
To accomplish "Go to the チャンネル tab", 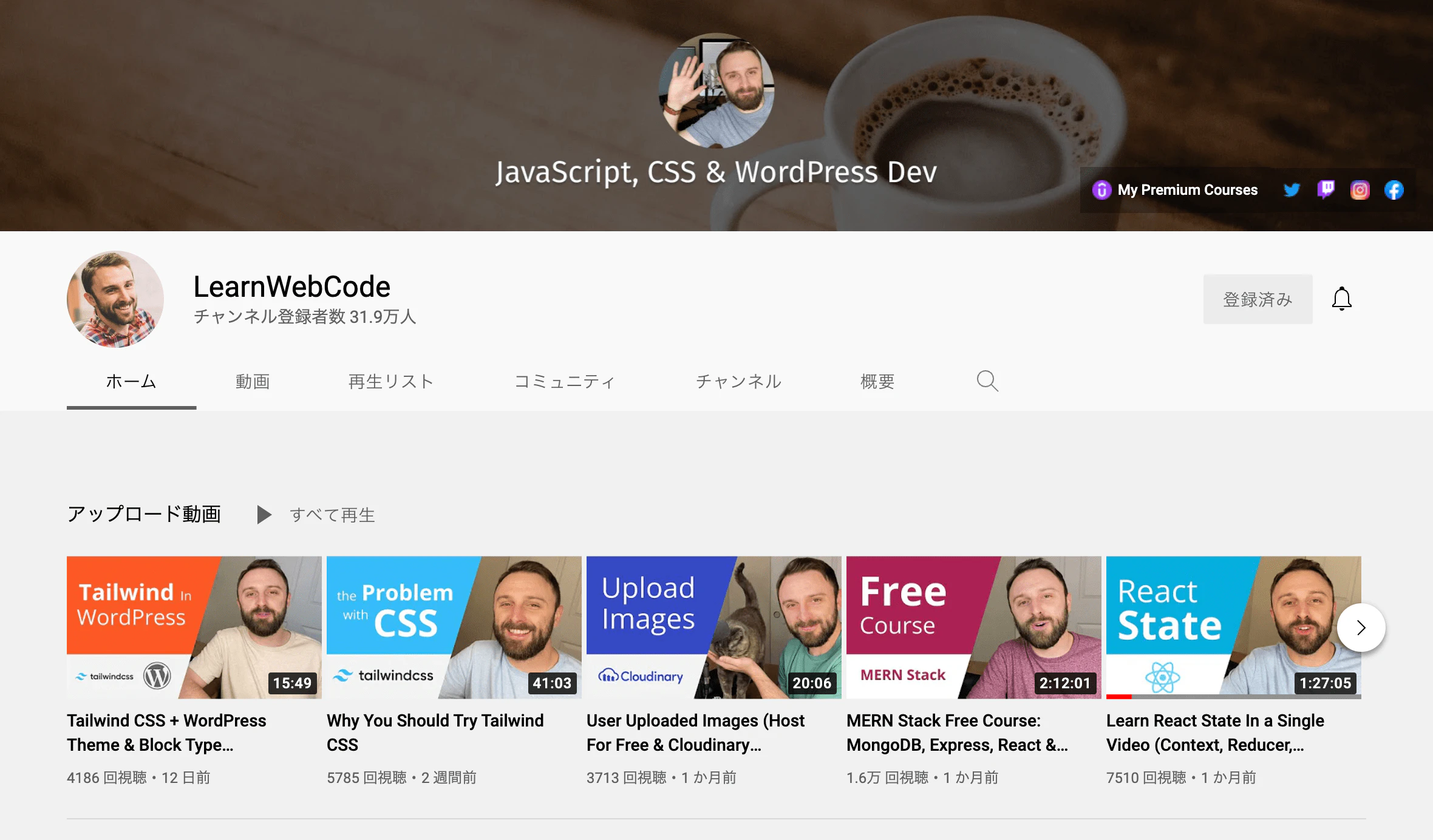I will pos(738,381).
